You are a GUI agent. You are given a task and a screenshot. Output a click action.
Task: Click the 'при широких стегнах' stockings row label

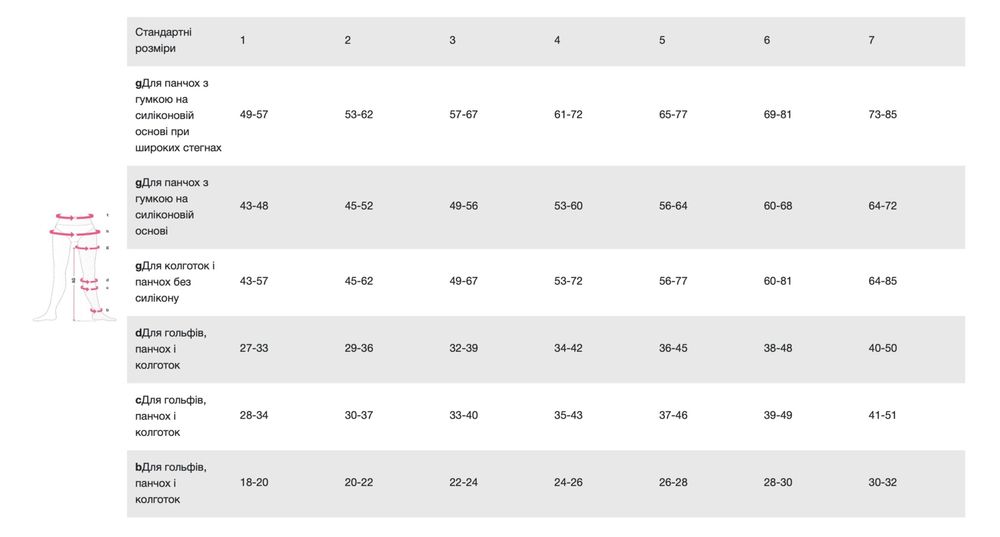[x=178, y=115]
